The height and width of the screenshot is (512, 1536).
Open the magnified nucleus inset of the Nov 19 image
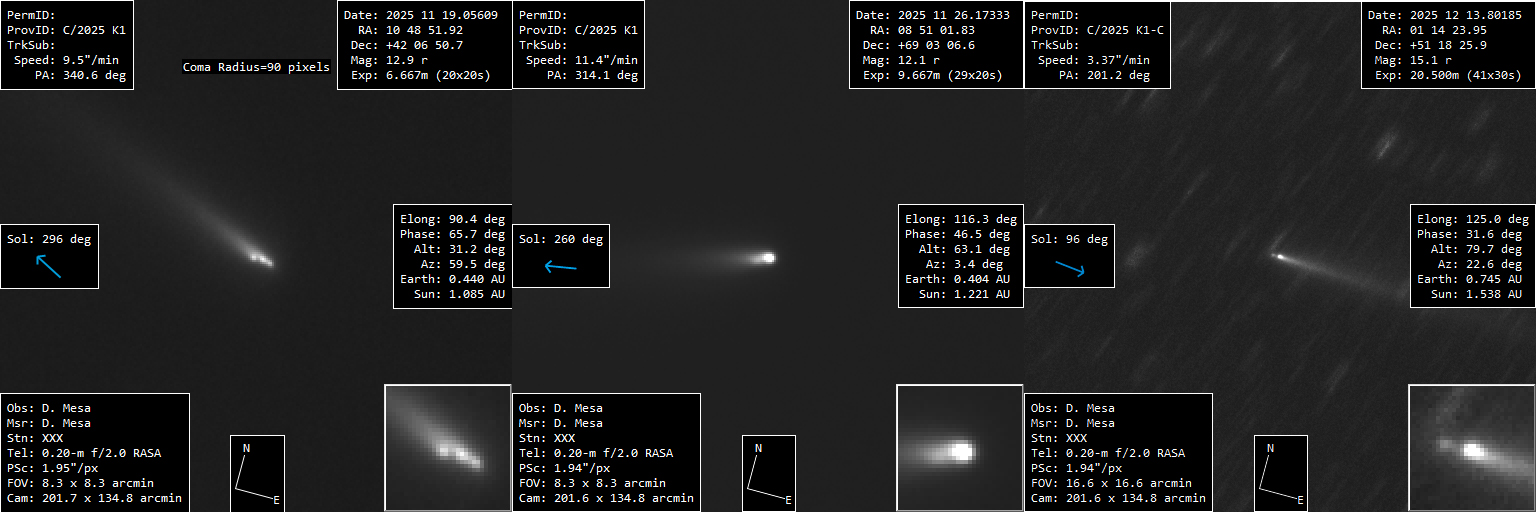point(448,448)
